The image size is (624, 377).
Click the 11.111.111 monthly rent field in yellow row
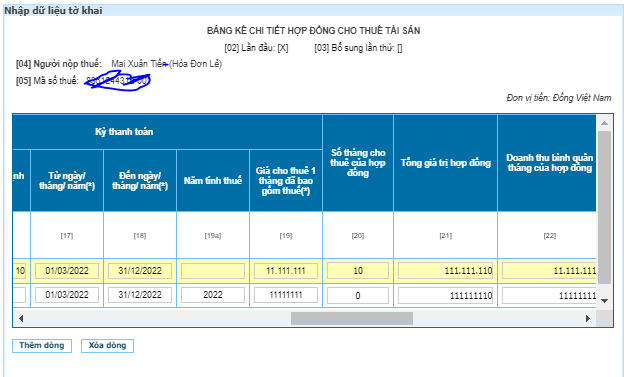(x=286, y=271)
